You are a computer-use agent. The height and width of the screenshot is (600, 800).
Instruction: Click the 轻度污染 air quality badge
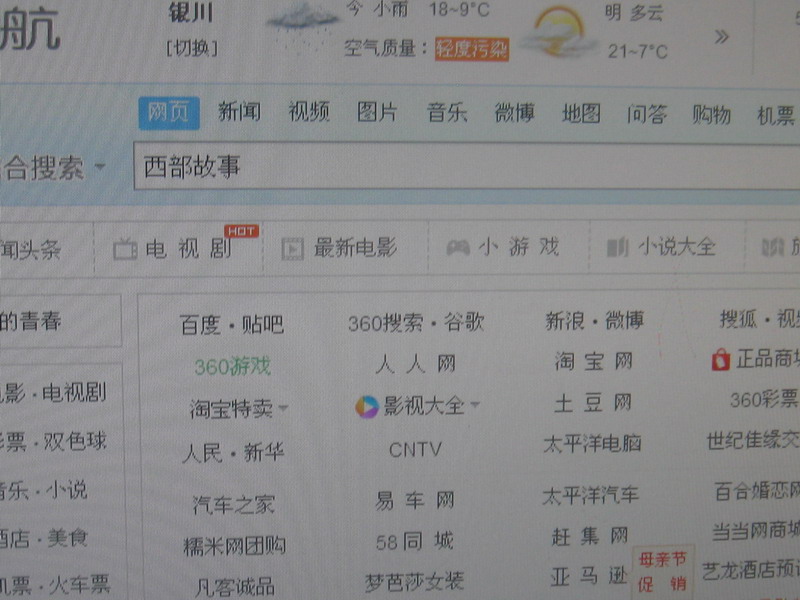[x=471, y=48]
